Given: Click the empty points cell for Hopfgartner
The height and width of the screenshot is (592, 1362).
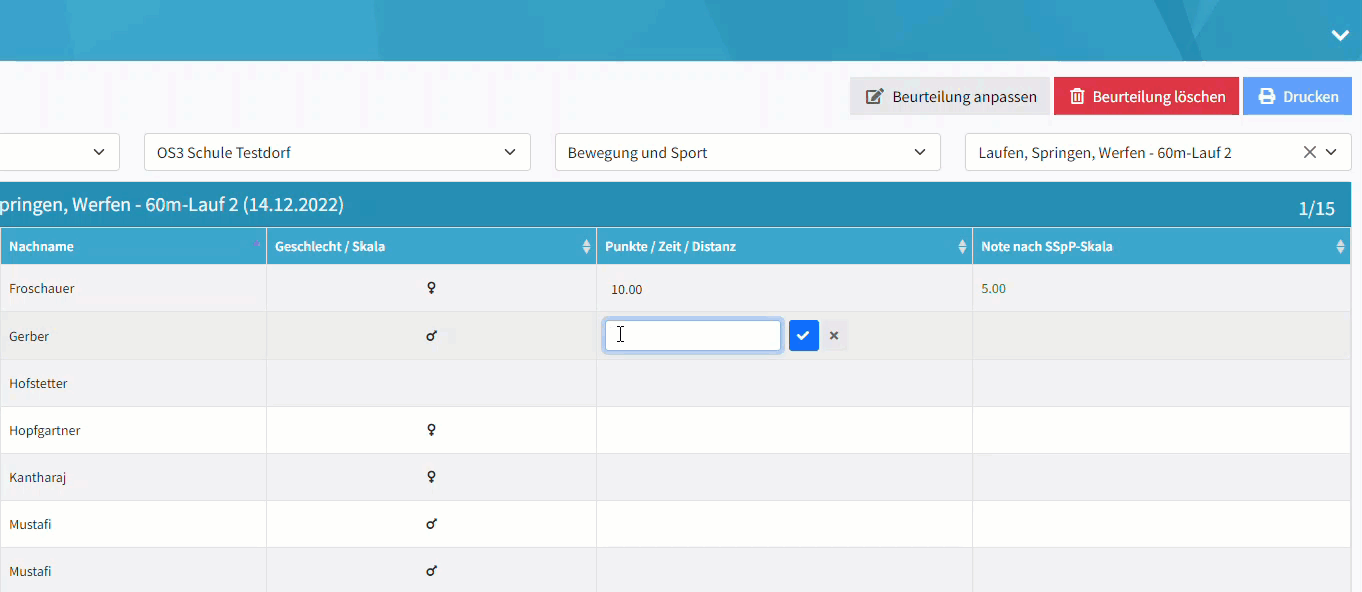Looking at the screenshot, I should pos(784,430).
